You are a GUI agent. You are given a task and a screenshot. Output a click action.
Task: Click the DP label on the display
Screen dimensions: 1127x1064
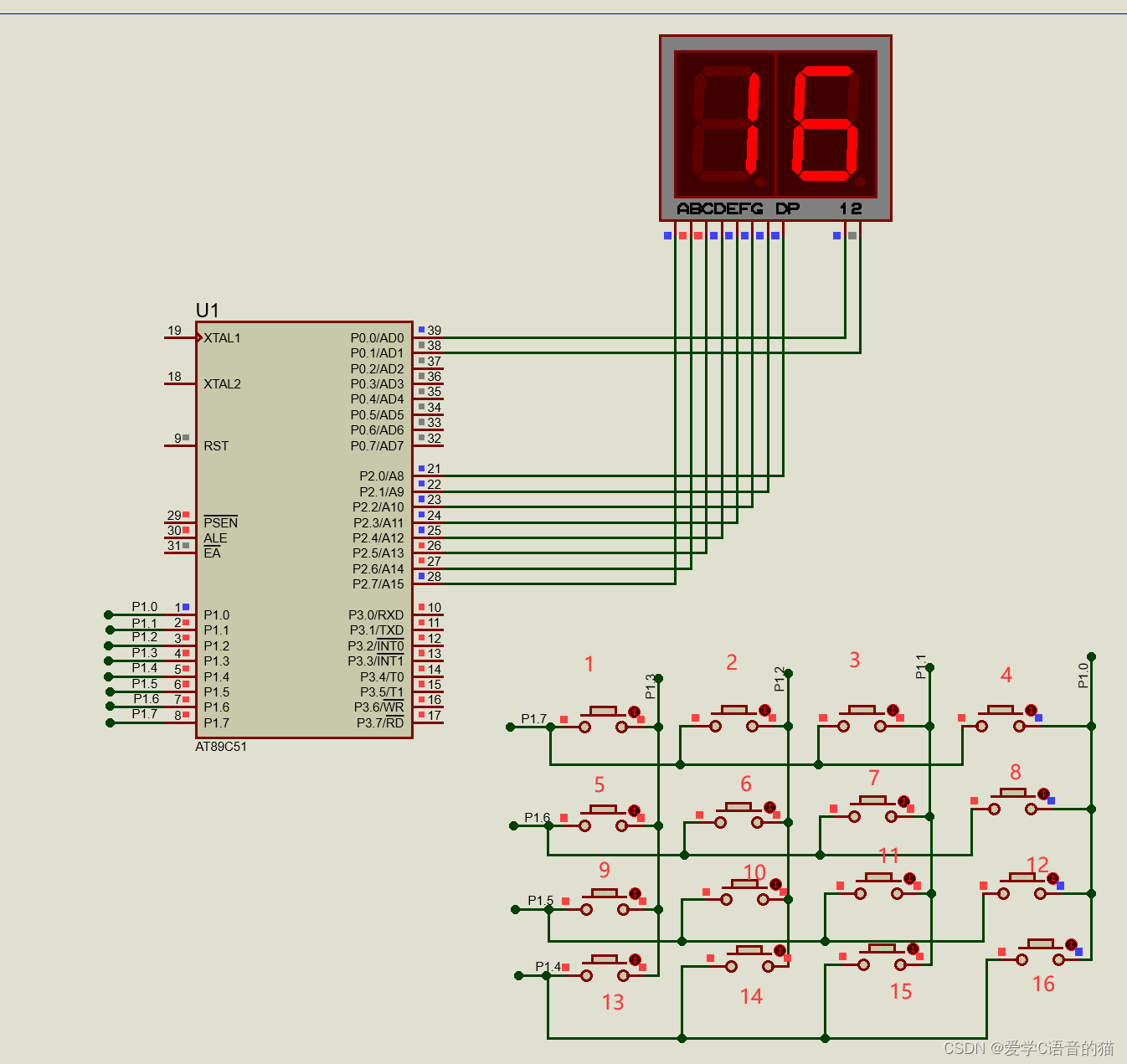click(788, 208)
